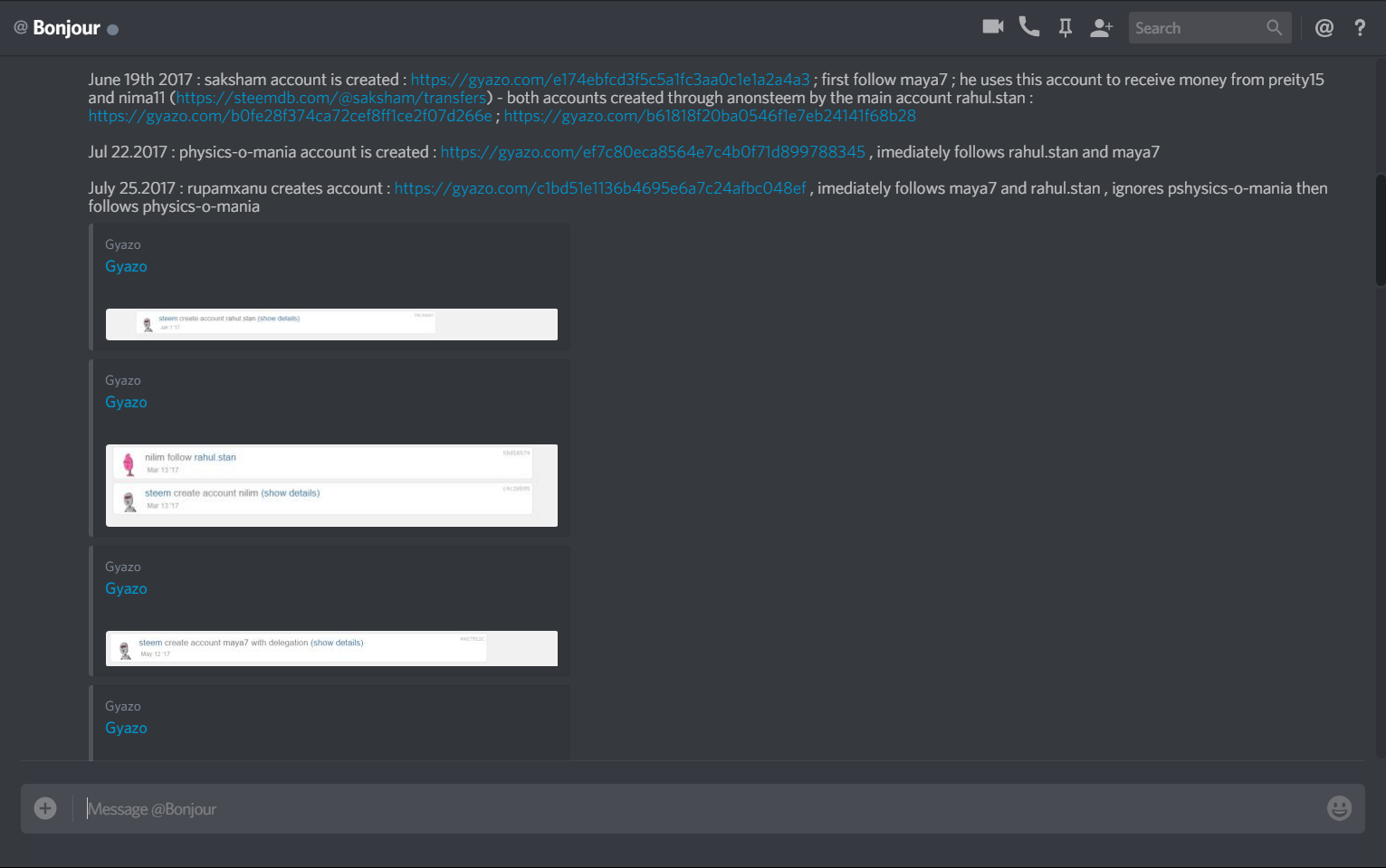Viewport: 1386px width, 868px height.
Task: Open the rupamxanu Gyazo link
Action: tap(600, 187)
